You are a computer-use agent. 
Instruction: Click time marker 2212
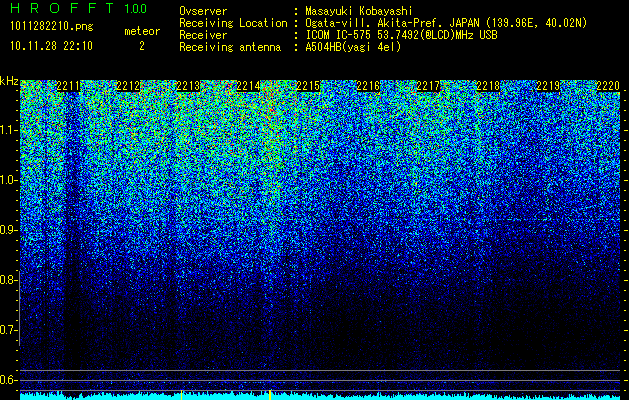coord(128,86)
